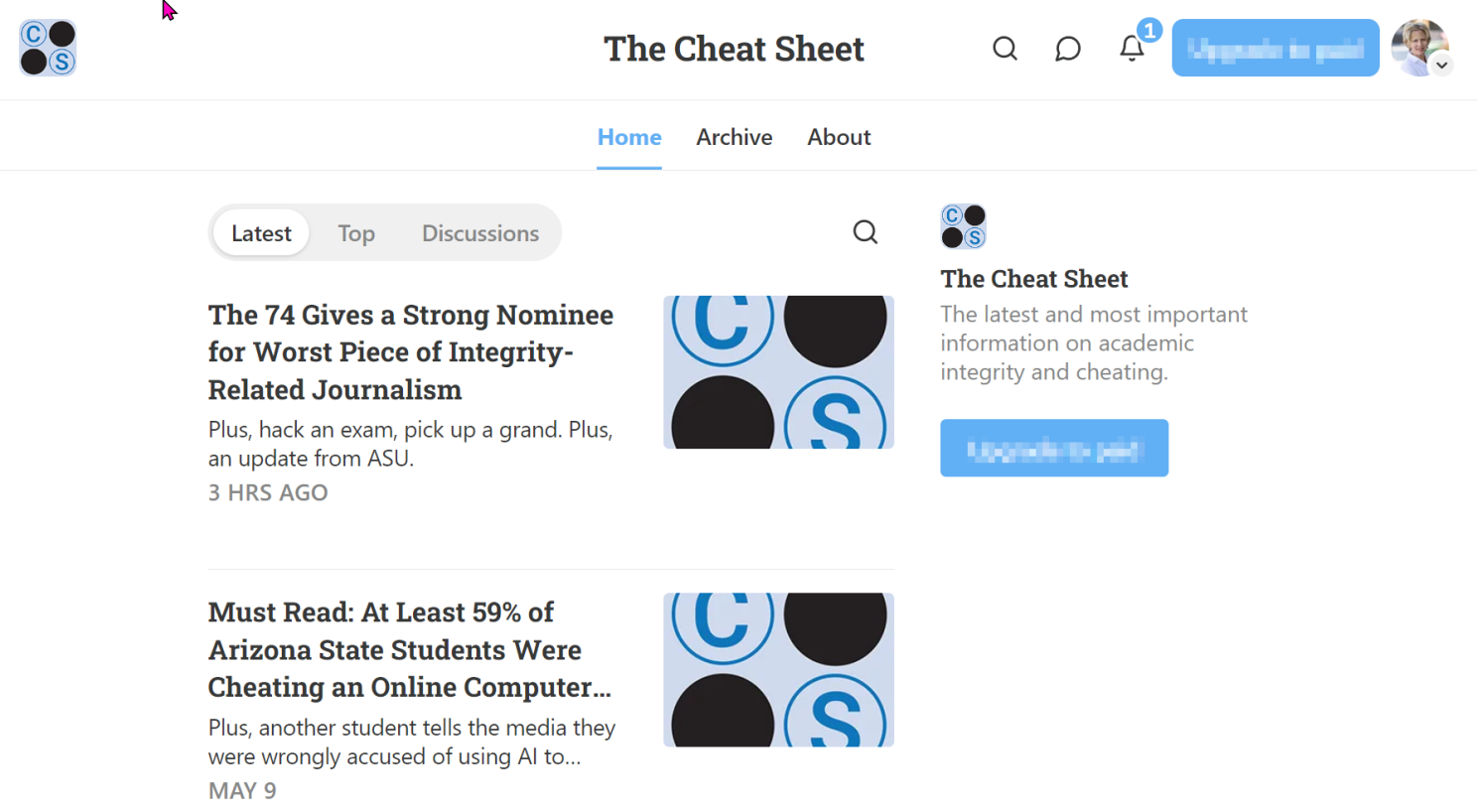Open the notifications bell icon
The width and height of the screenshot is (1477, 812).
1131,49
